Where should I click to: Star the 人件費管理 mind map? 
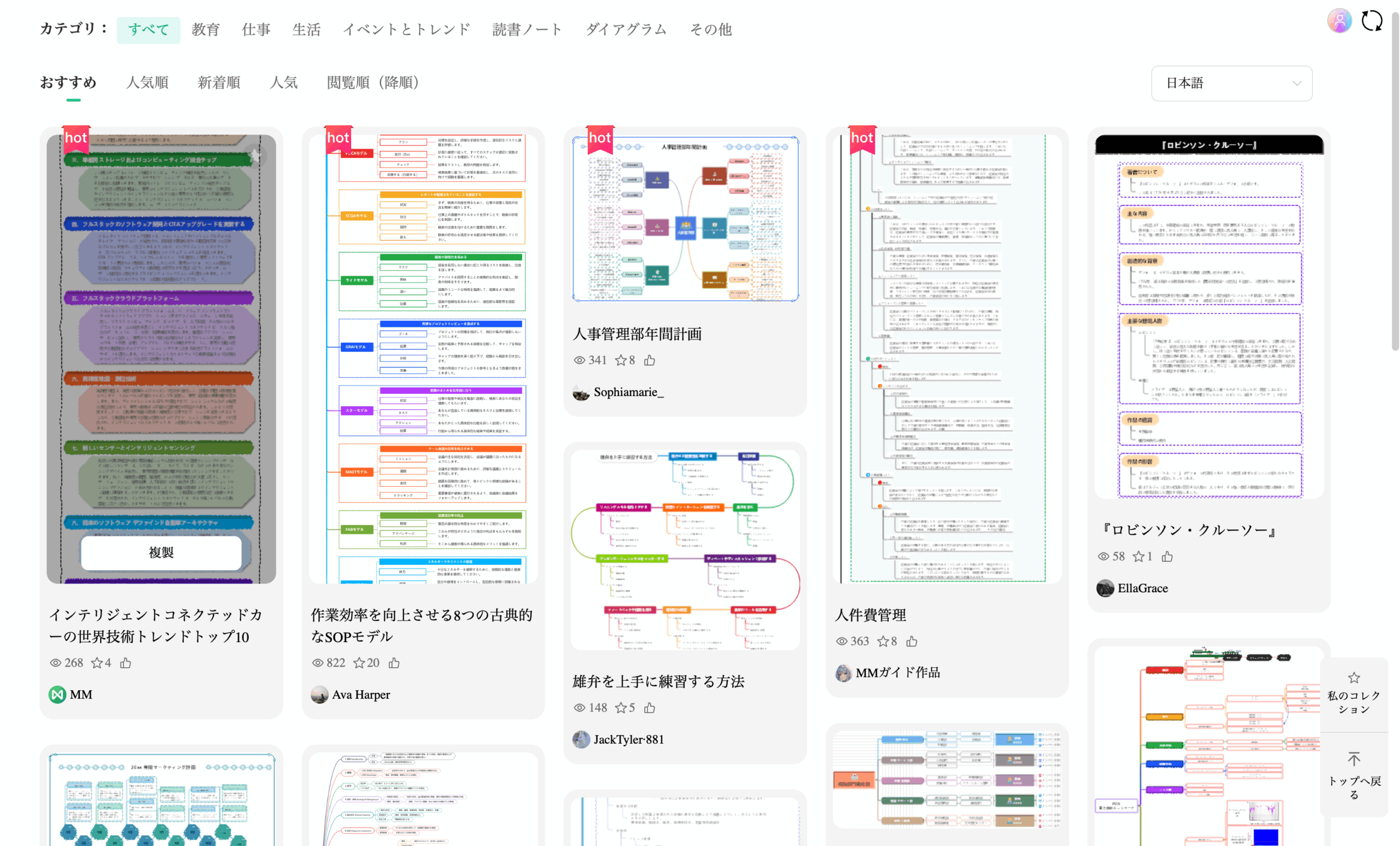[883, 641]
